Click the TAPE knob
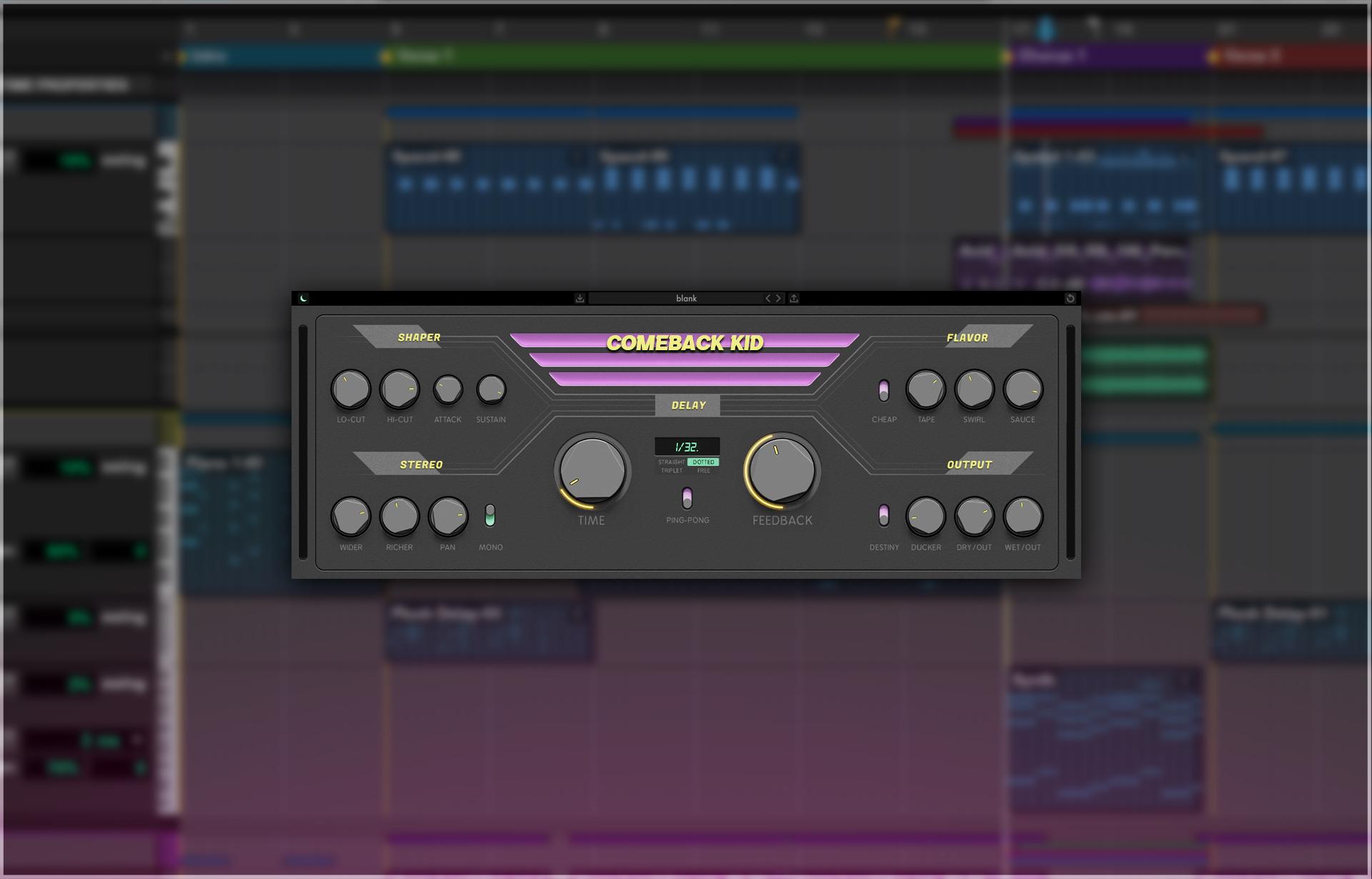The width and height of the screenshot is (1372, 879). (x=926, y=389)
